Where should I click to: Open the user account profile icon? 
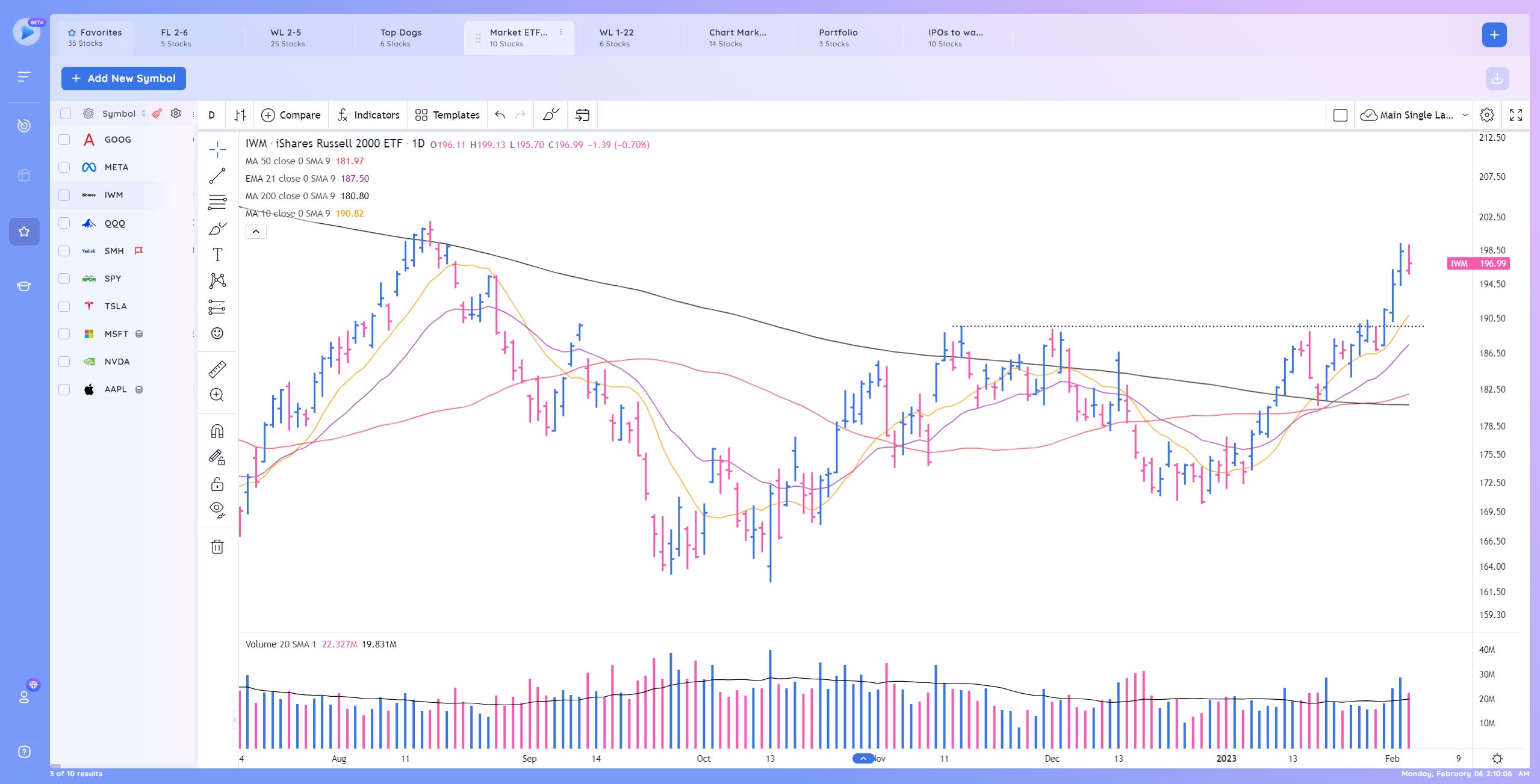[x=24, y=697]
